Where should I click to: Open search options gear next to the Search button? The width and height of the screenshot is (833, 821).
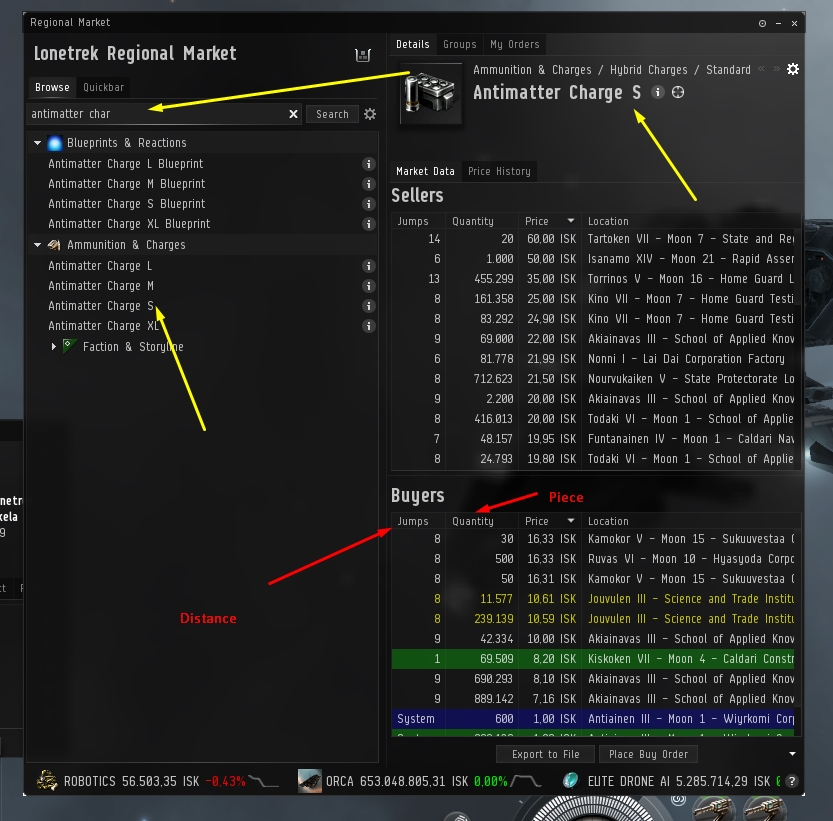click(x=369, y=113)
